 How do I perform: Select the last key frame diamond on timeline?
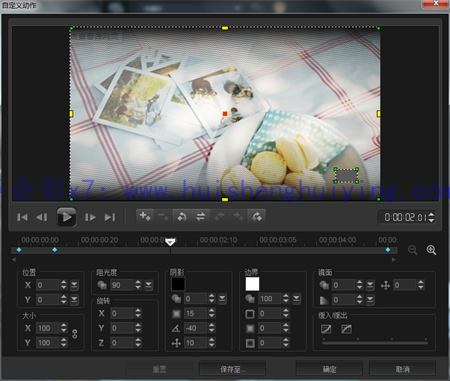388,250
